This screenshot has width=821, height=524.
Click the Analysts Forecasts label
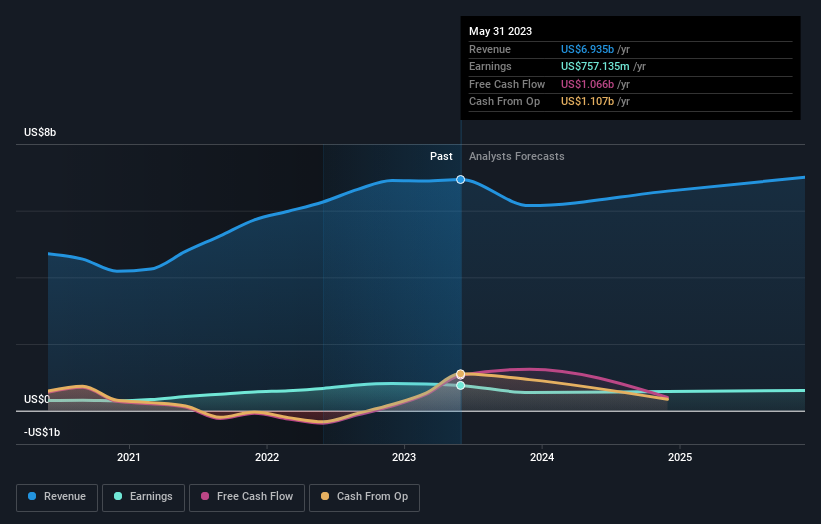(x=516, y=156)
